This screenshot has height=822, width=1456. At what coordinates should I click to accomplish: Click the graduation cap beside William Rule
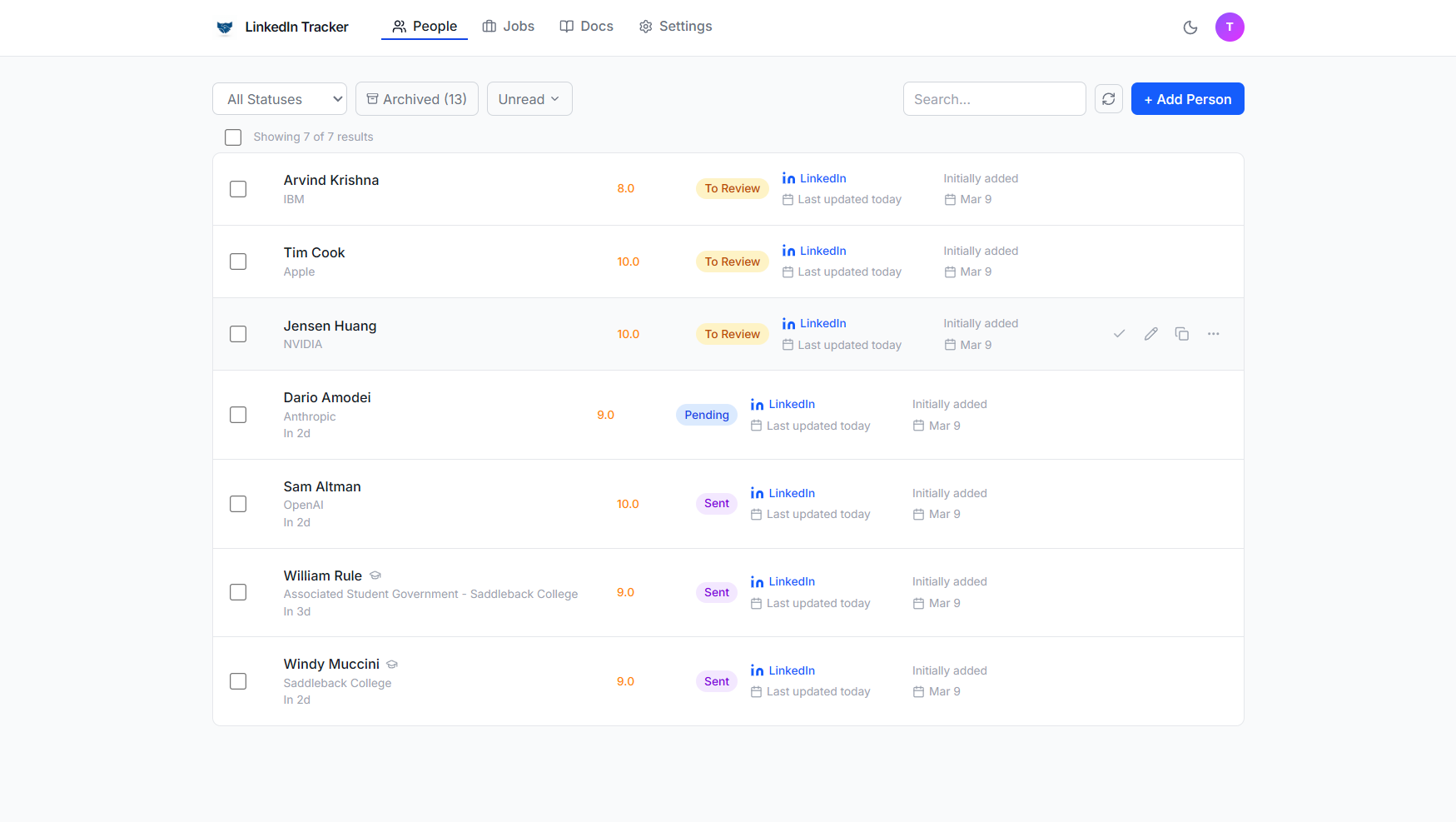[x=375, y=575]
